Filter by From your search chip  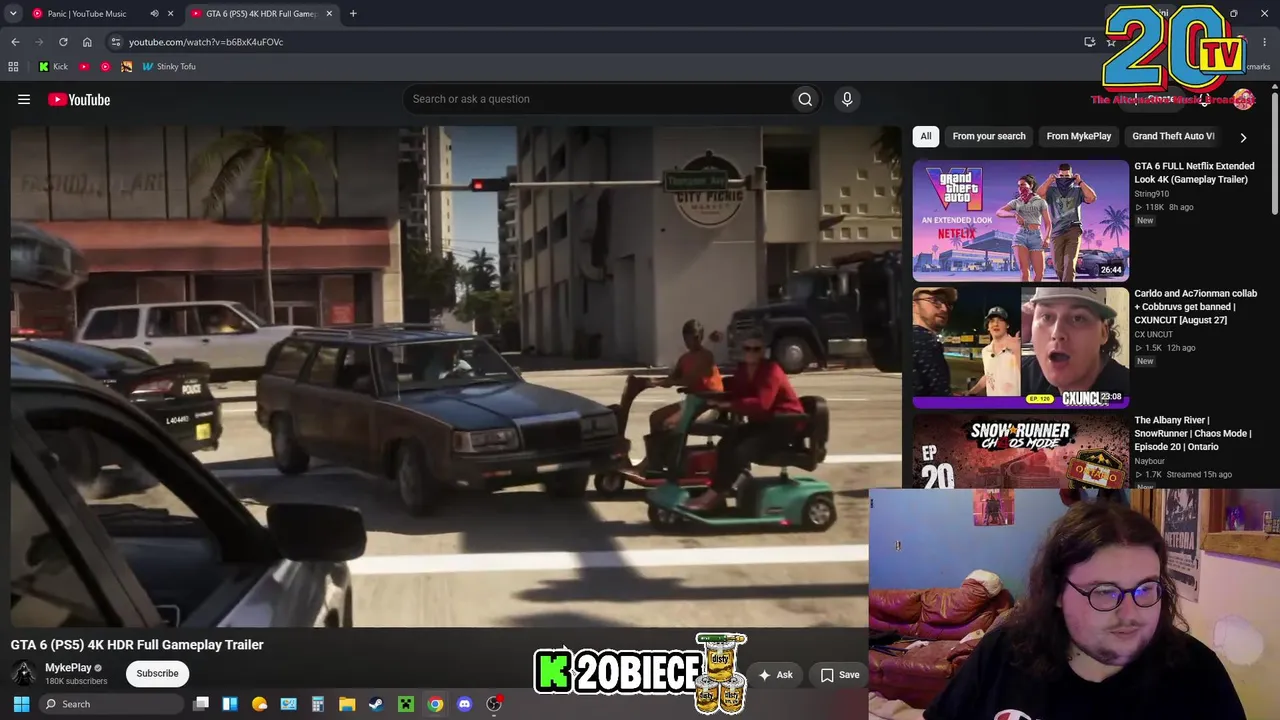(989, 136)
